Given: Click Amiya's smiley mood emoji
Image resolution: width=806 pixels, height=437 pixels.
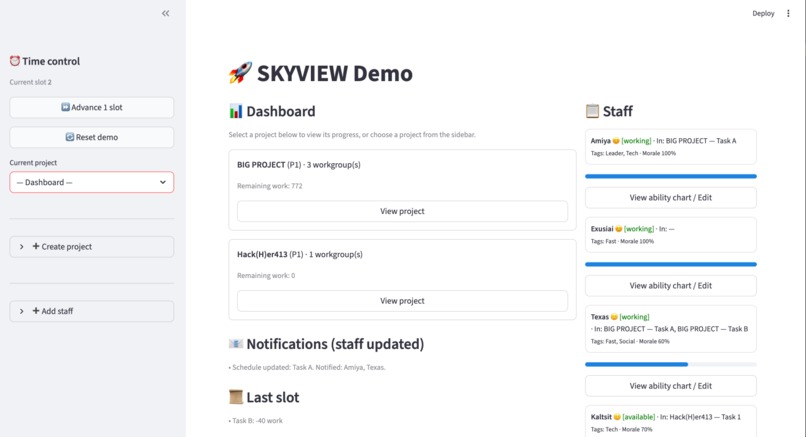Looking at the screenshot, I should point(616,141).
